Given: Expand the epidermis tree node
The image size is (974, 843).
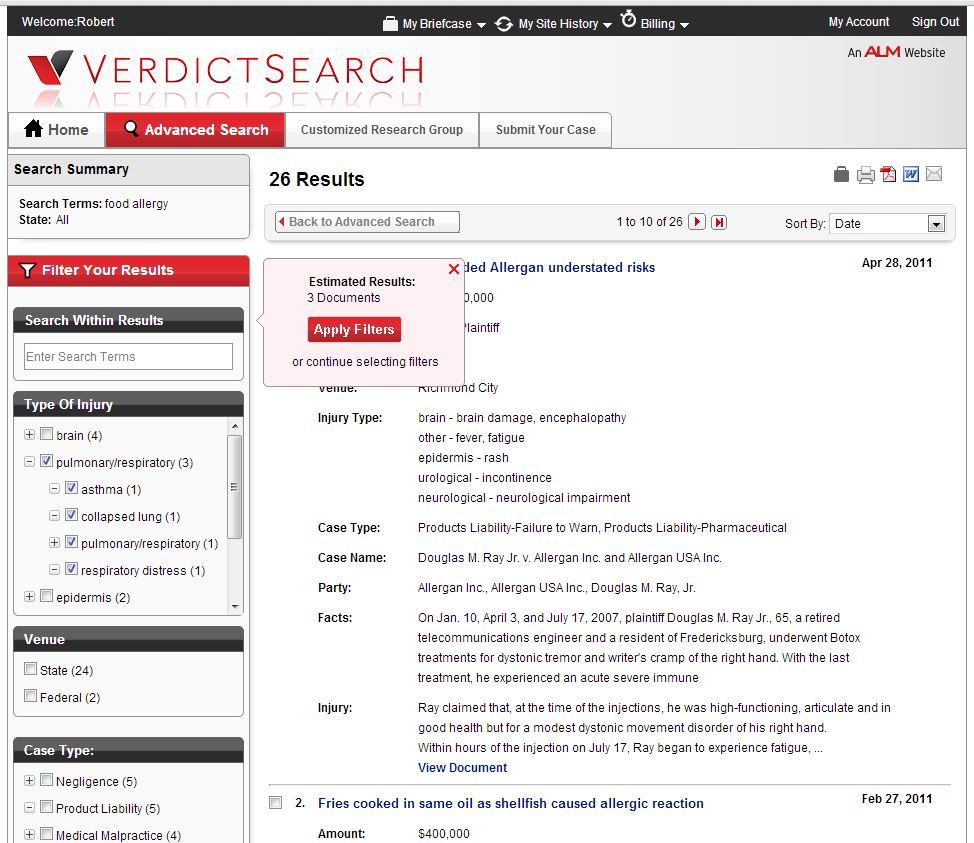Looking at the screenshot, I should tap(29, 597).
